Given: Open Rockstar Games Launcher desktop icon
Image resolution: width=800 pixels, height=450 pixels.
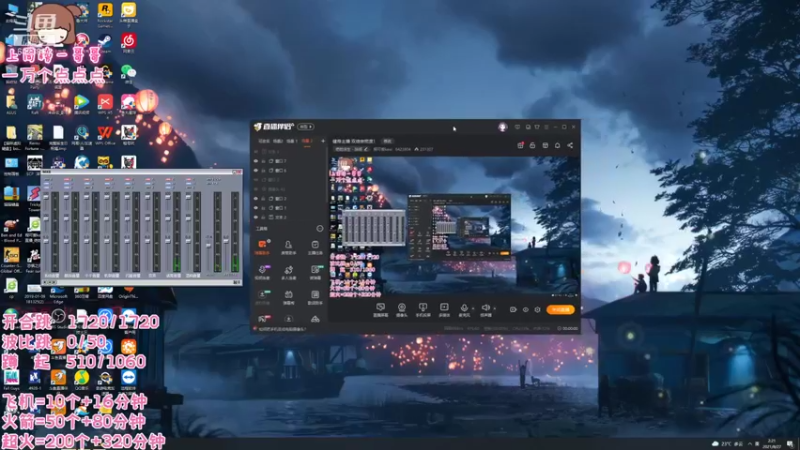Looking at the screenshot, I should tap(105, 14).
